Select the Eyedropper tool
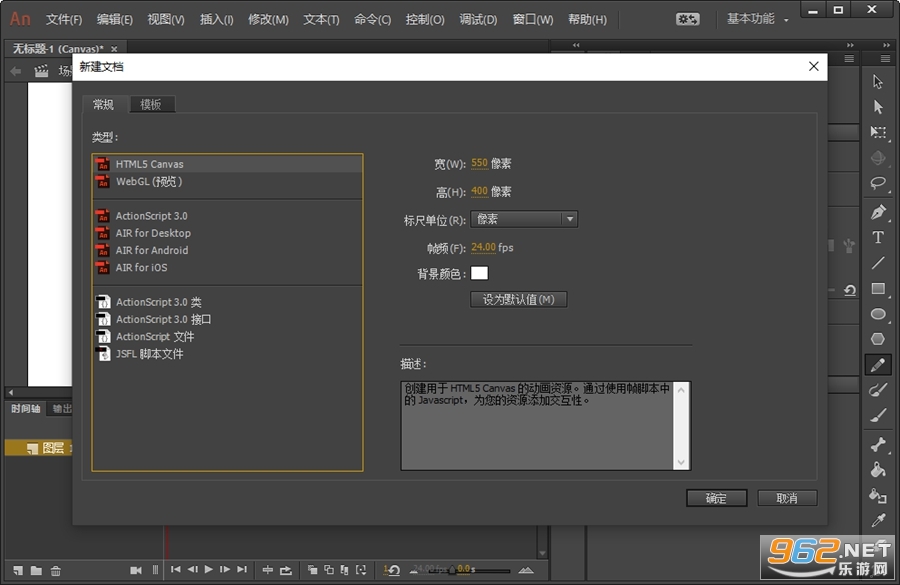This screenshot has height=585, width=900. click(x=878, y=520)
